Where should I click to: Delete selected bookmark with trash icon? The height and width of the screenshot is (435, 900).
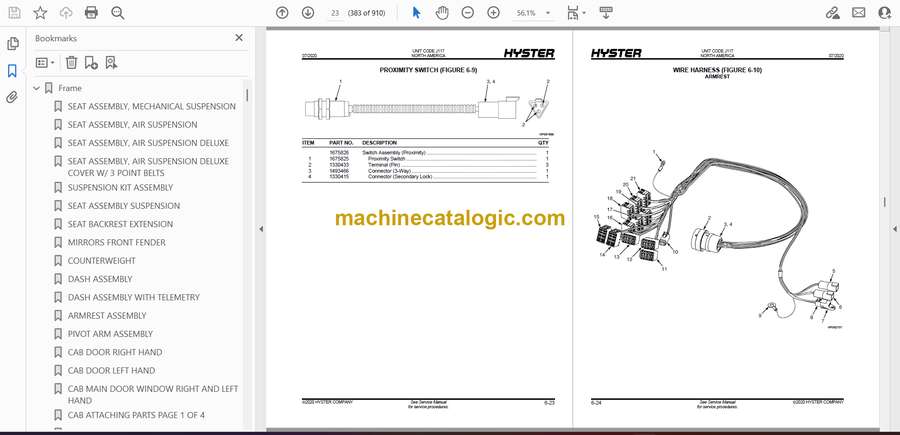click(x=71, y=63)
